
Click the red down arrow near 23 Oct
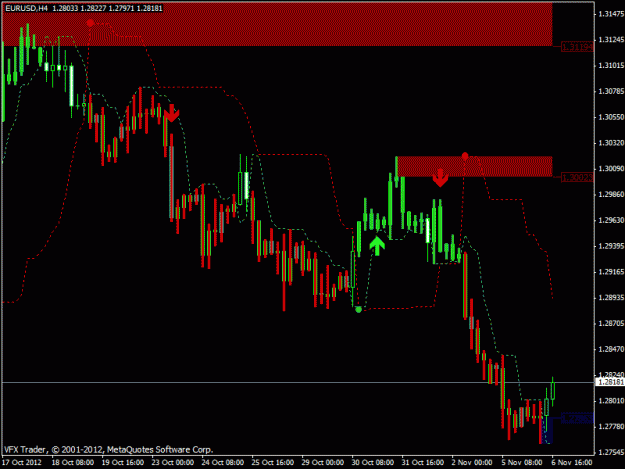click(171, 113)
